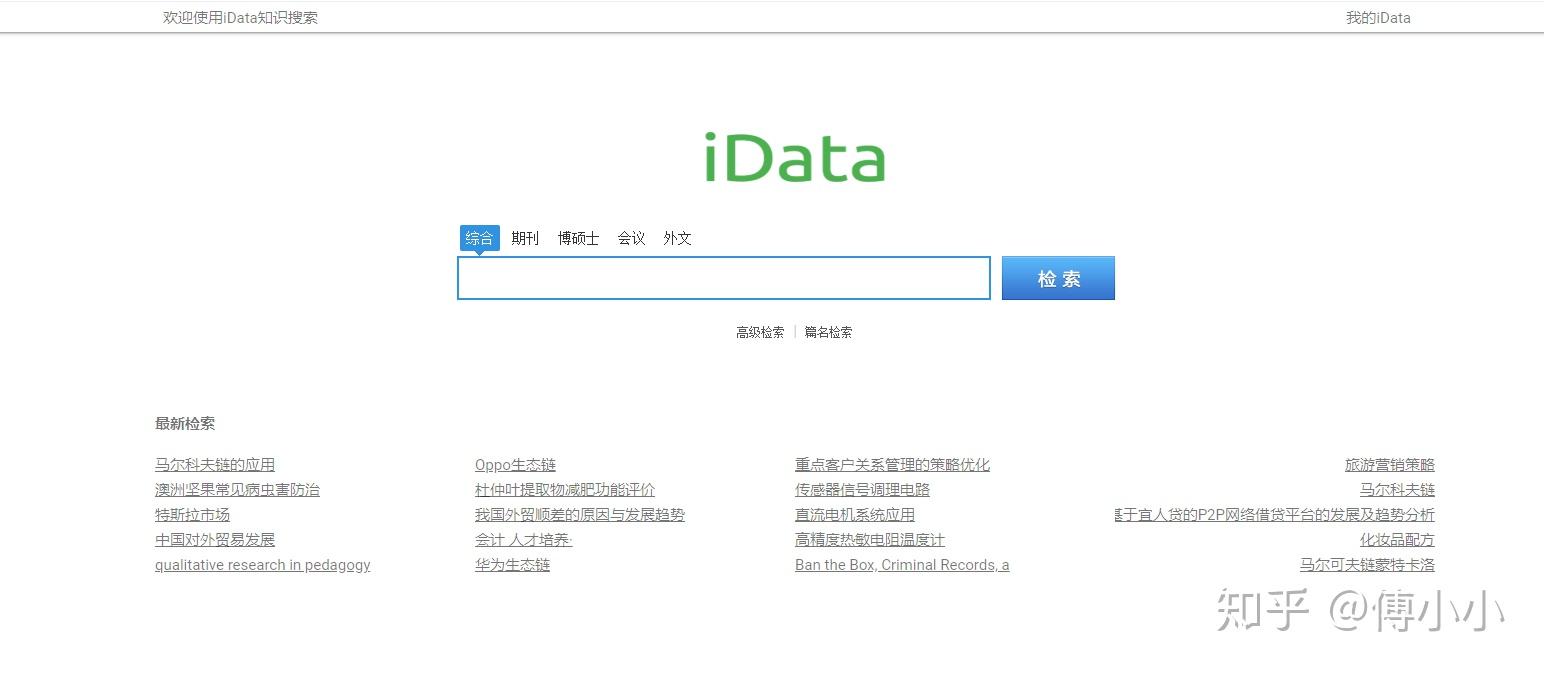Open recent search 中国对外贸易发展
Viewport: 1544px width, 674px height.
tap(215, 540)
